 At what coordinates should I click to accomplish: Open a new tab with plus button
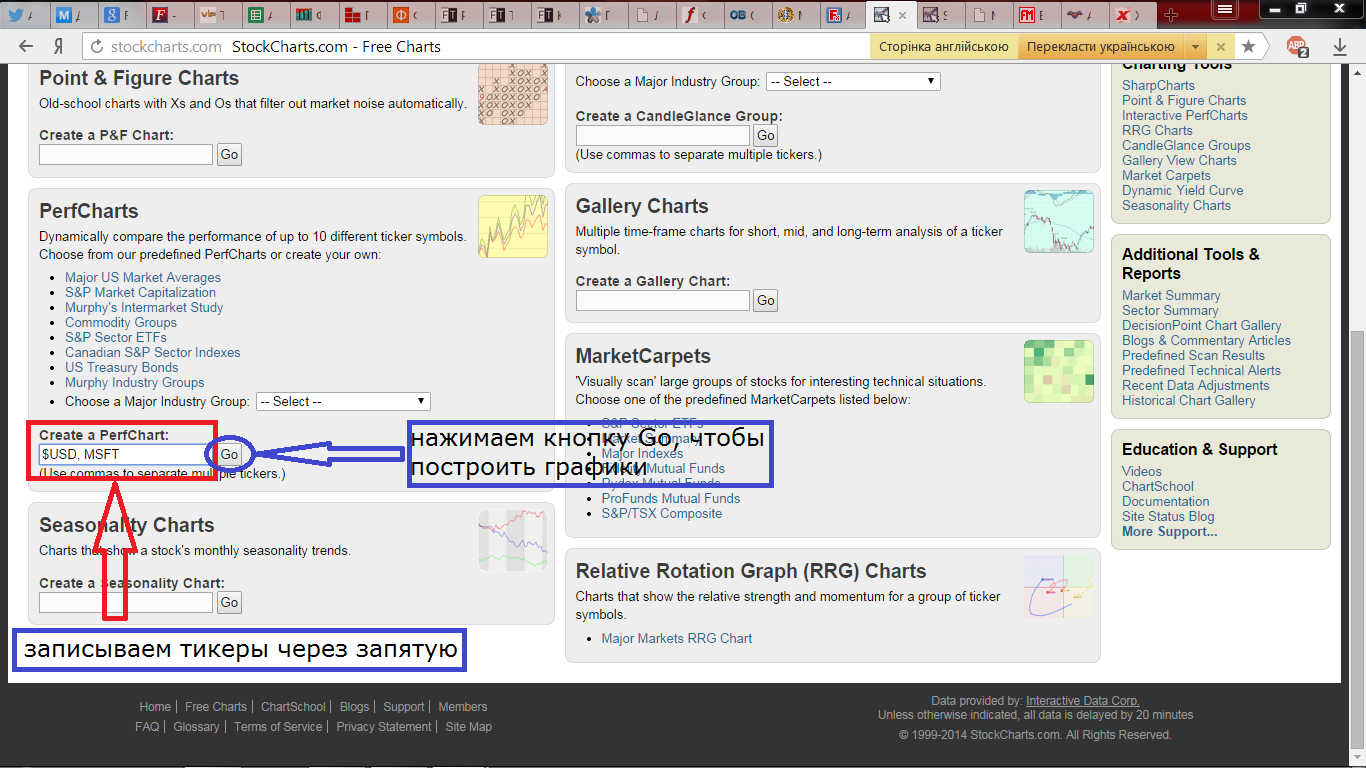pos(1171,15)
